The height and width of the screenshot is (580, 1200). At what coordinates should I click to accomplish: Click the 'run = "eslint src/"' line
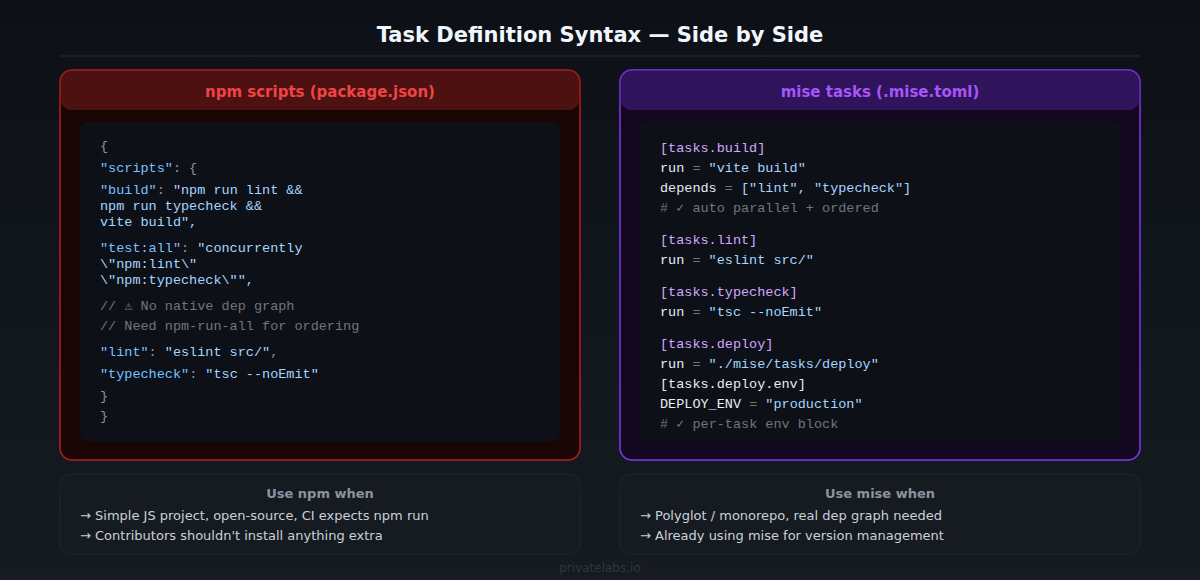tap(736, 260)
